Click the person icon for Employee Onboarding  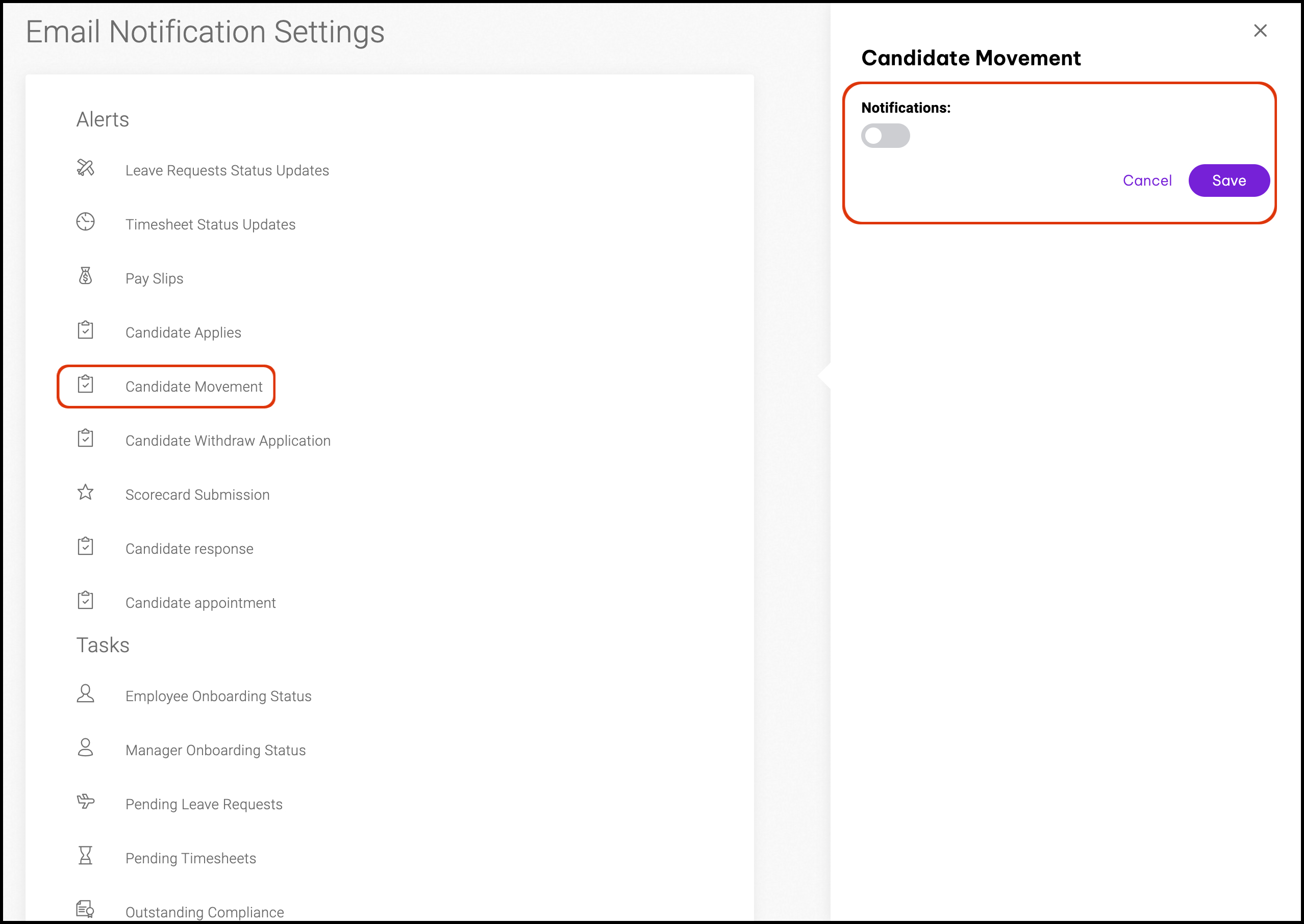point(85,694)
